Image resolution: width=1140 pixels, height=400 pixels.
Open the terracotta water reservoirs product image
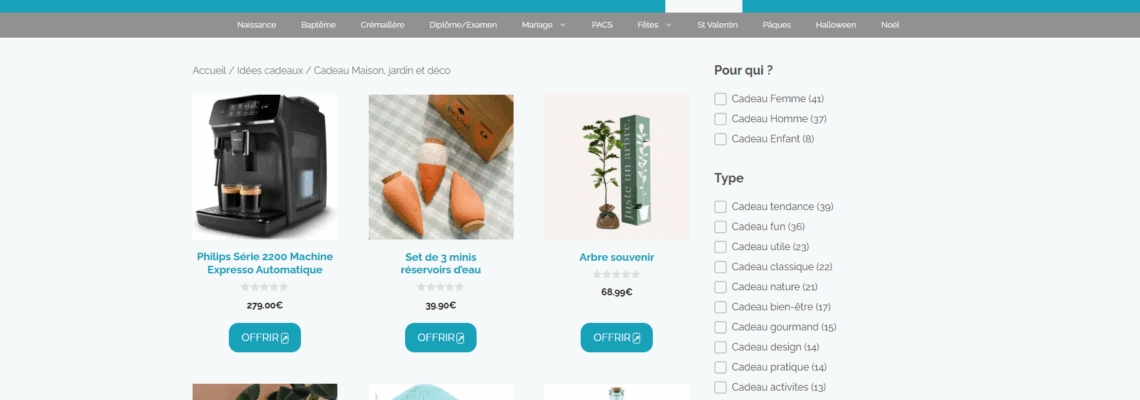pyautogui.click(x=441, y=167)
